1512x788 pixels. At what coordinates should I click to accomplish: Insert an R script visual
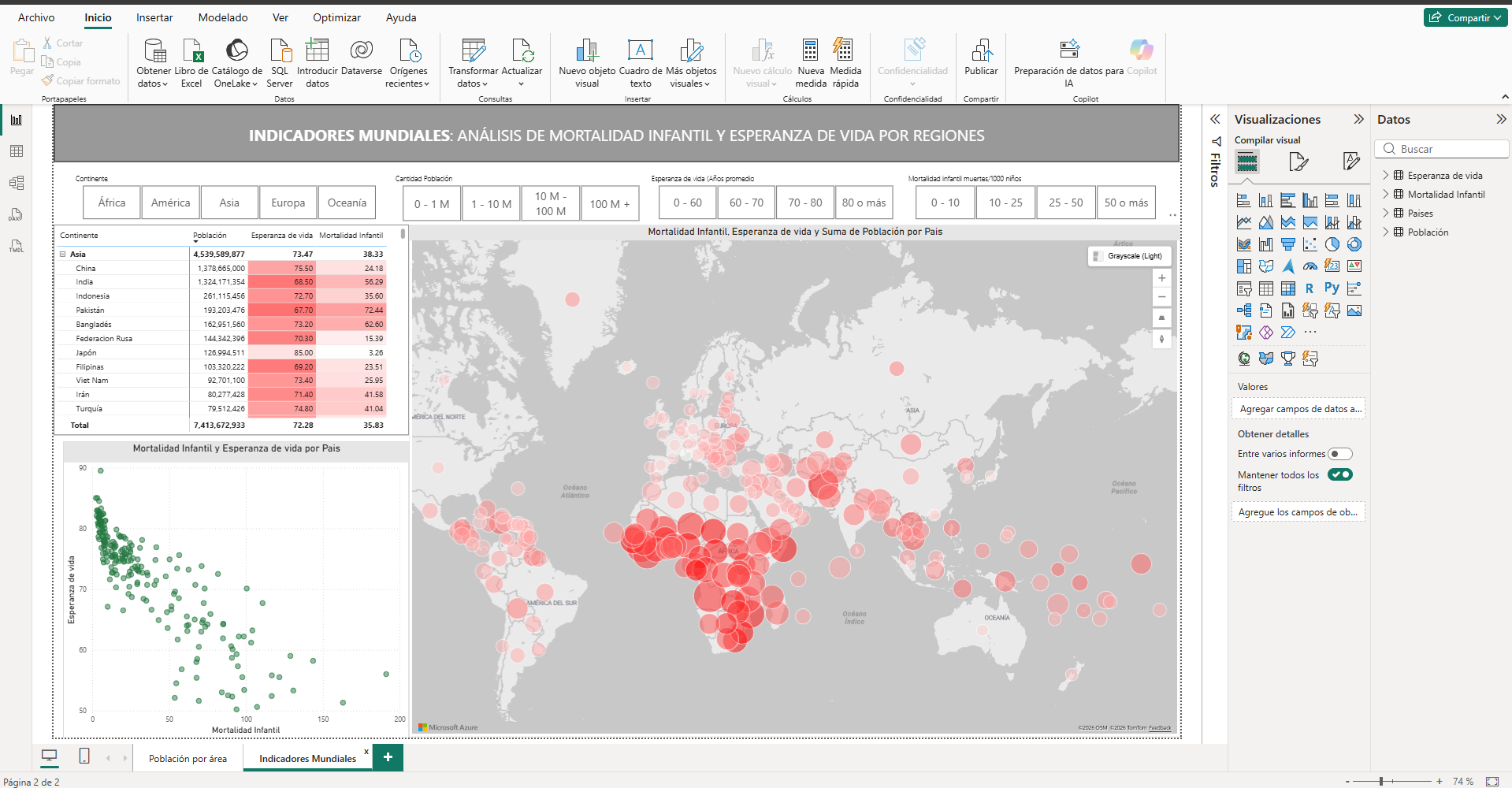1310,288
